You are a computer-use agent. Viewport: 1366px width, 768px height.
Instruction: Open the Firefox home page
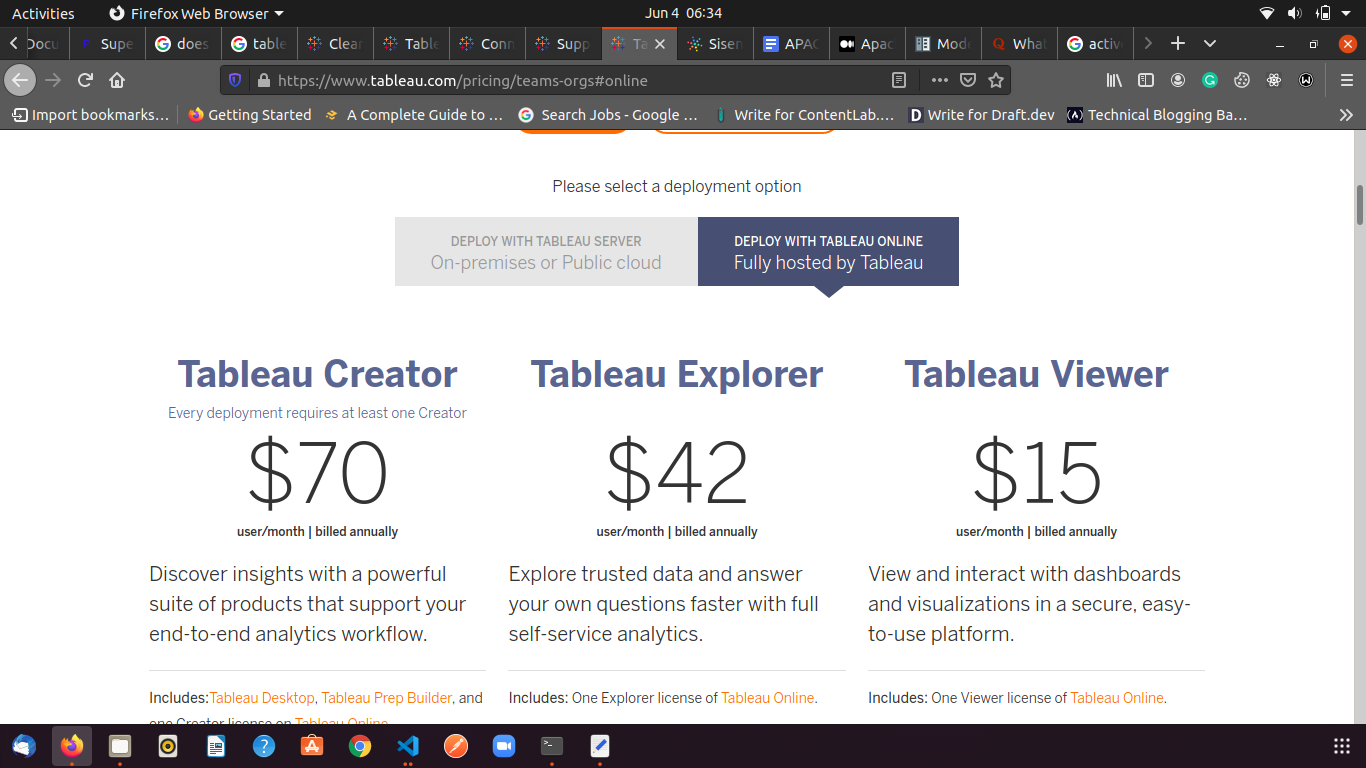click(117, 80)
